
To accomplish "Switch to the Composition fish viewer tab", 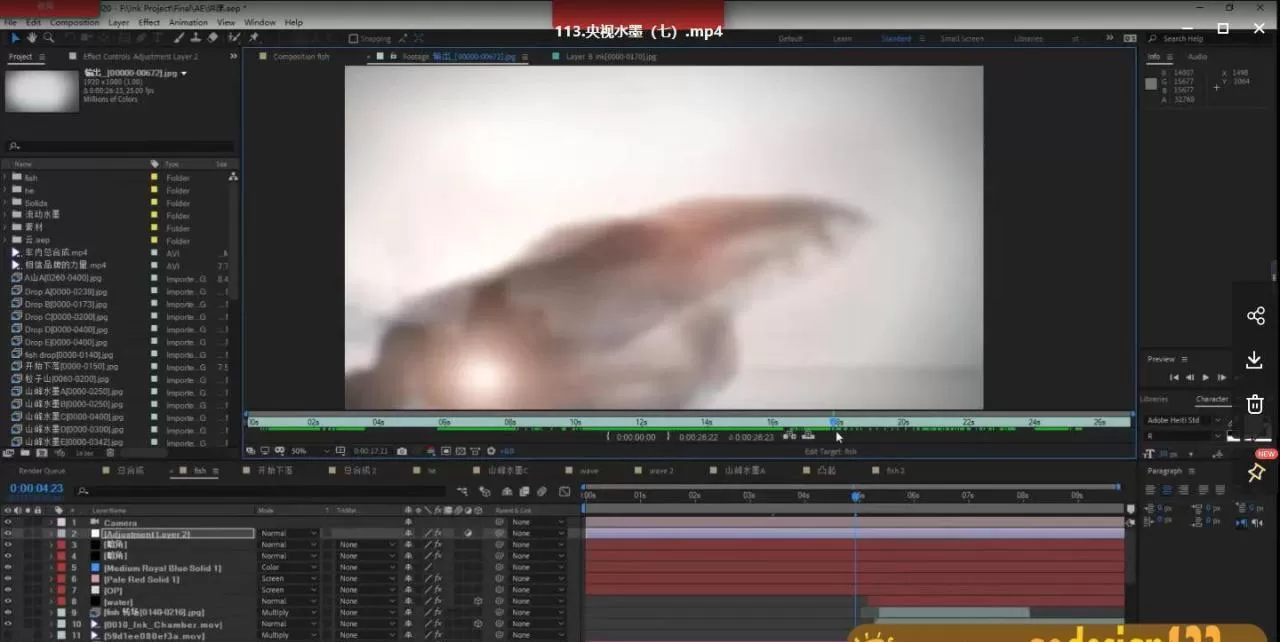I will (298, 57).
